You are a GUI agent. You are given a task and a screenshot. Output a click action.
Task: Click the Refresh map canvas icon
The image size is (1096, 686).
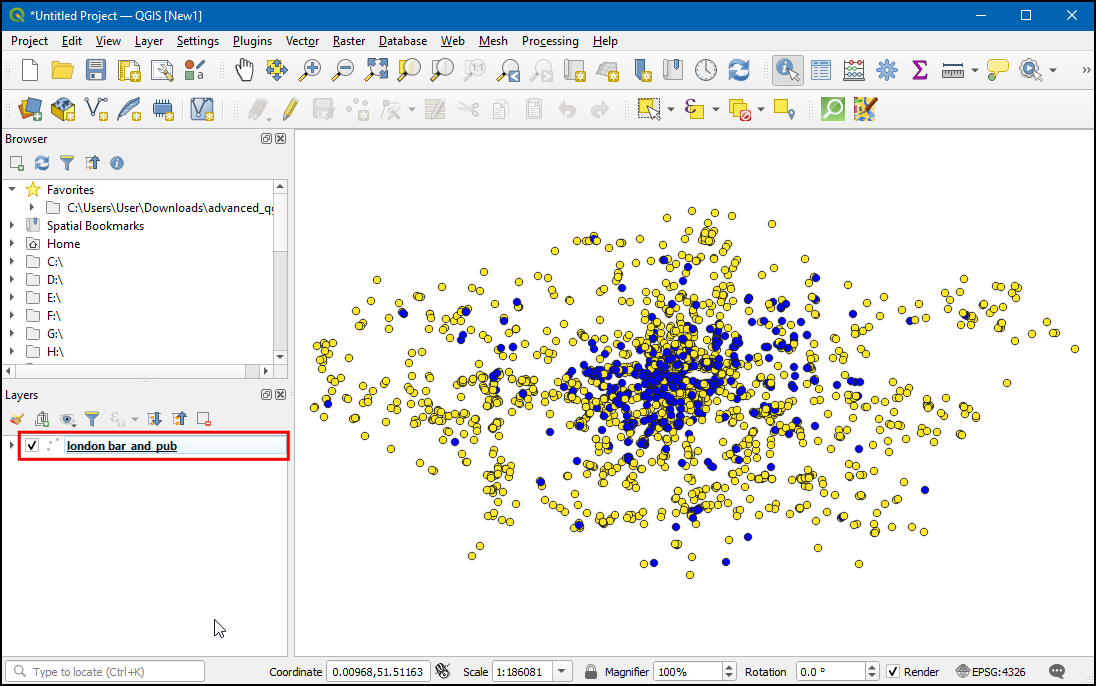coord(739,70)
